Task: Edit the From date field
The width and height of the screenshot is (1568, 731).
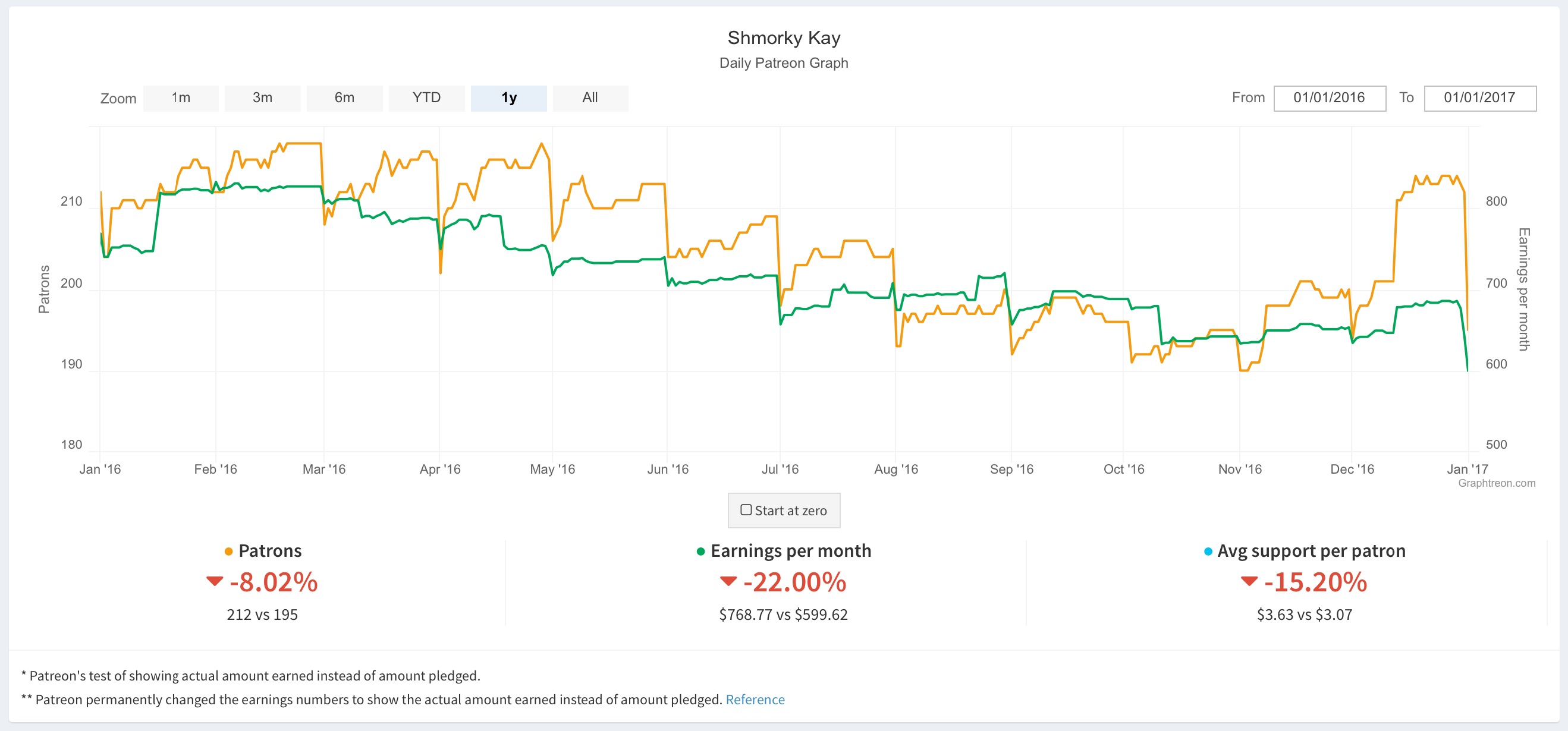Action: pos(1330,98)
